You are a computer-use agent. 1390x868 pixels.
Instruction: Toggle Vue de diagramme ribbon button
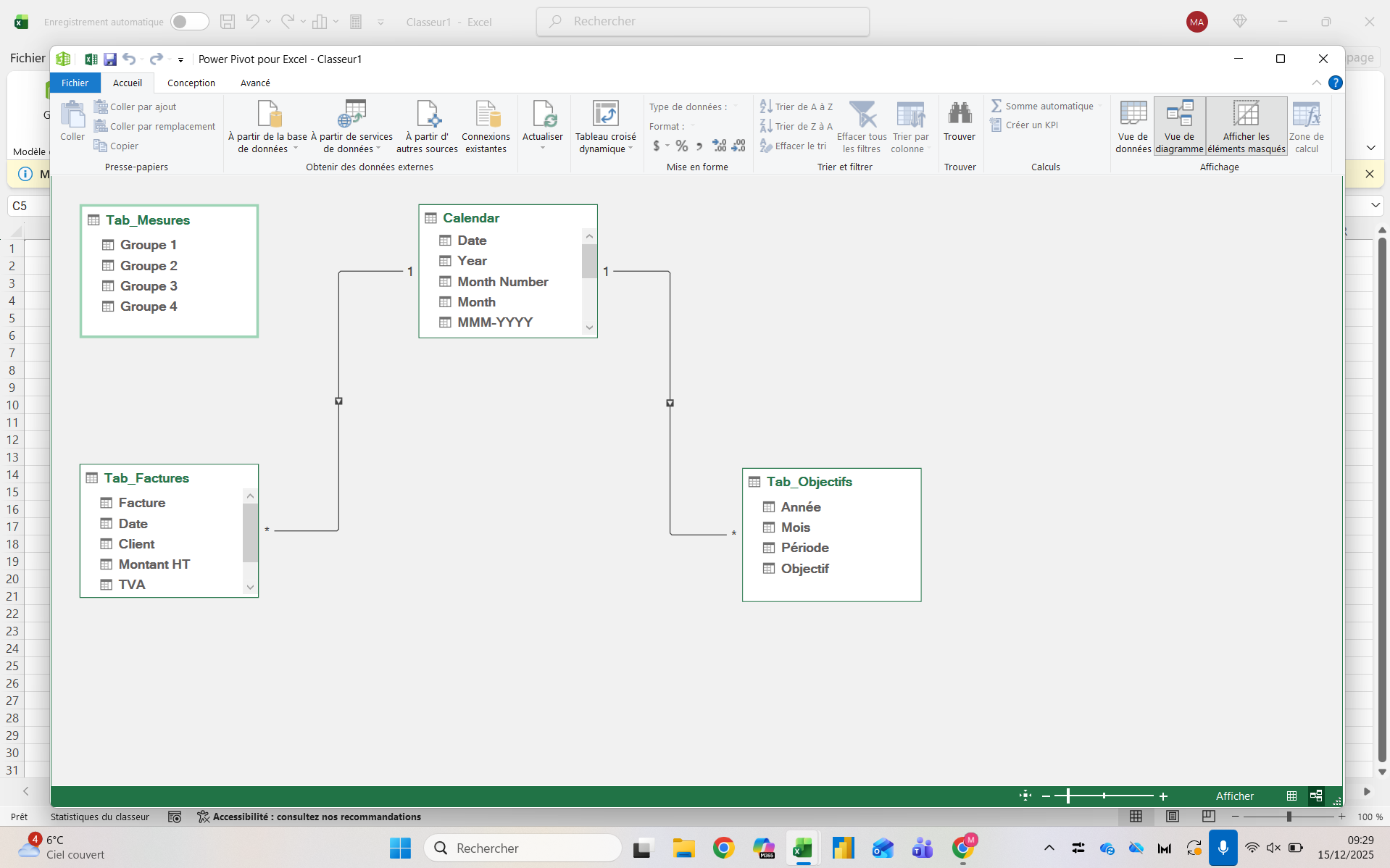pyautogui.click(x=1179, y=126)
